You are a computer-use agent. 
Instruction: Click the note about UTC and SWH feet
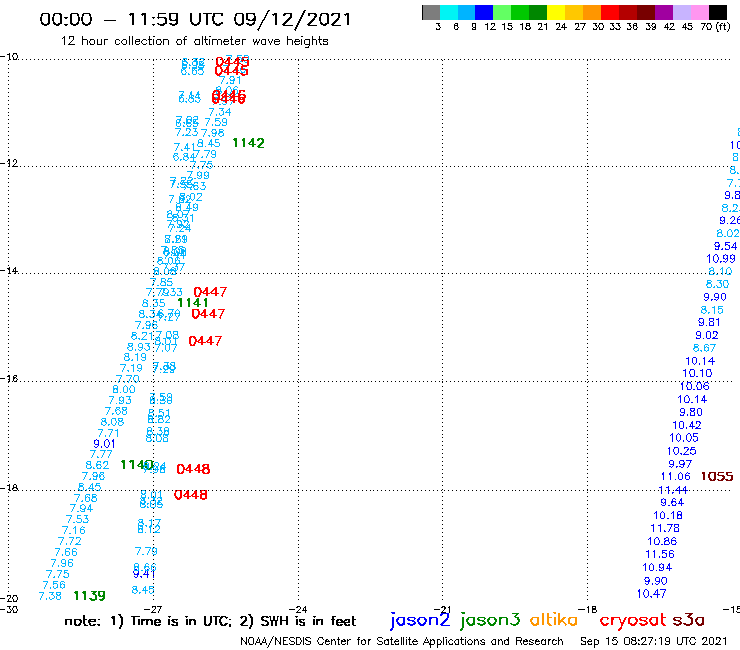pos(210,621)
